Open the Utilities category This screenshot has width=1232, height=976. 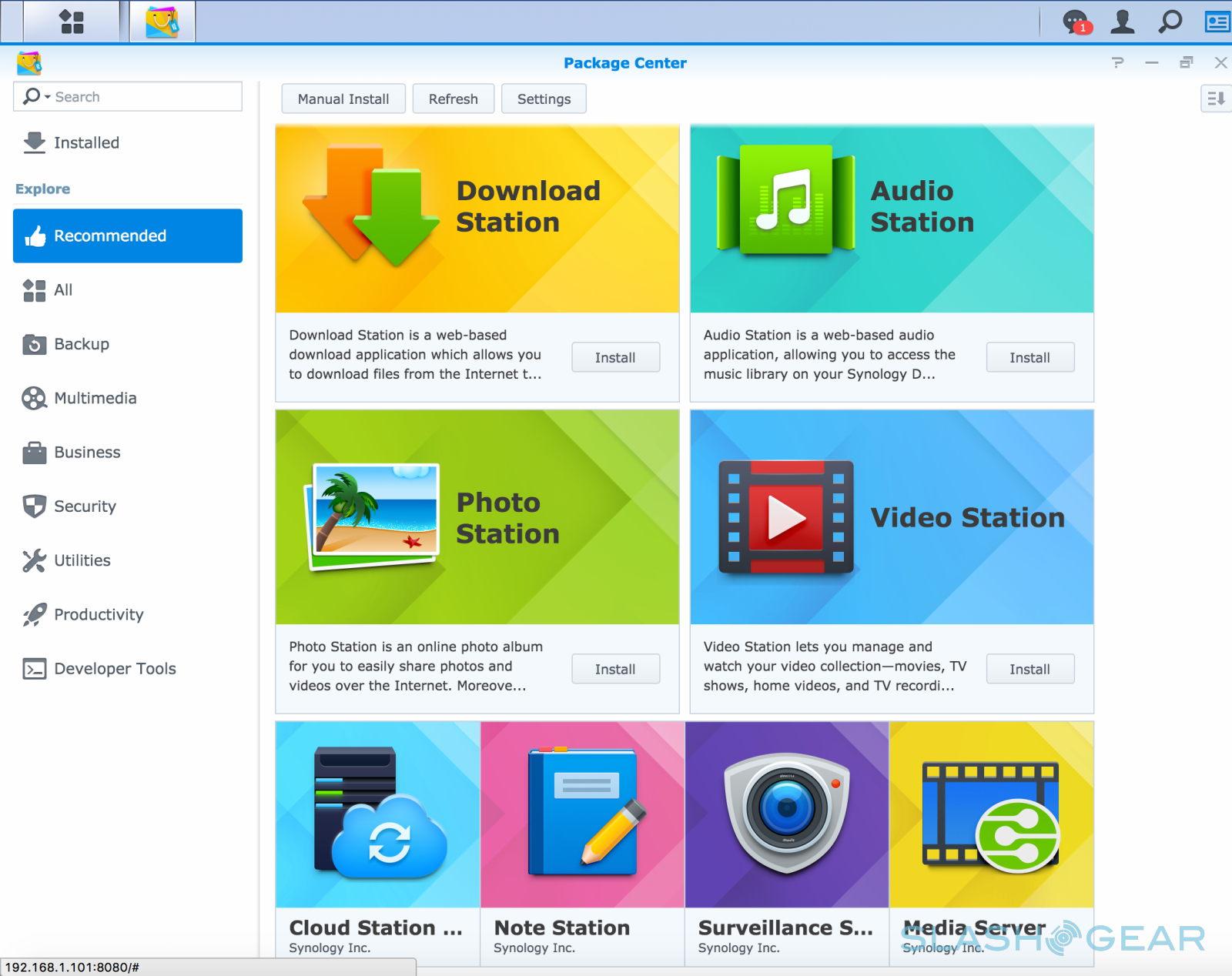pos(128,560)
